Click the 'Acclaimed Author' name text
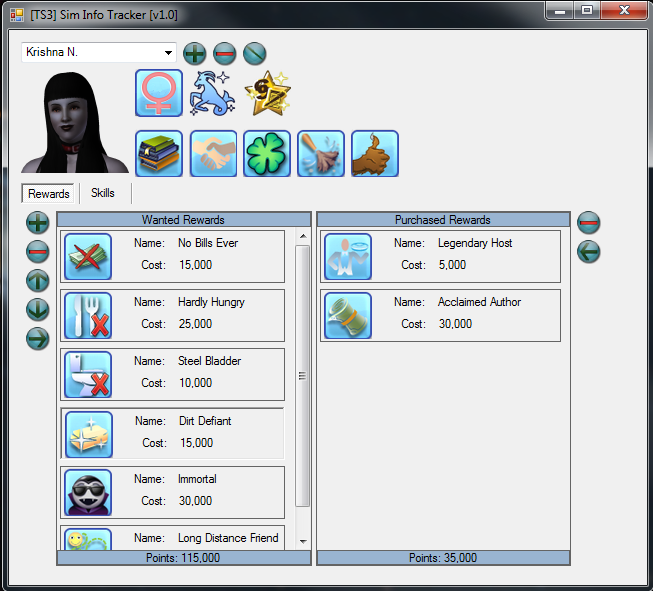The height and width of the screenshot is (591, 653). click(x=479, y=302)
